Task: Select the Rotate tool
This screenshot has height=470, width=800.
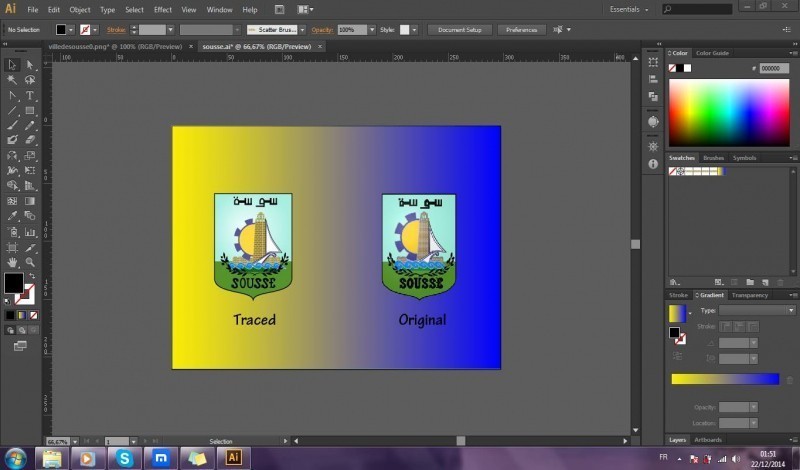Action: (12, 156)
